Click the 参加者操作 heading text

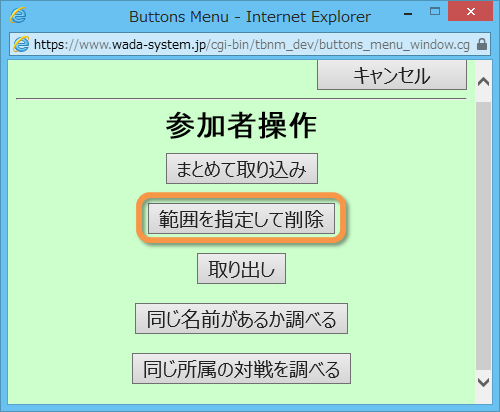click(x=241, y=125)
